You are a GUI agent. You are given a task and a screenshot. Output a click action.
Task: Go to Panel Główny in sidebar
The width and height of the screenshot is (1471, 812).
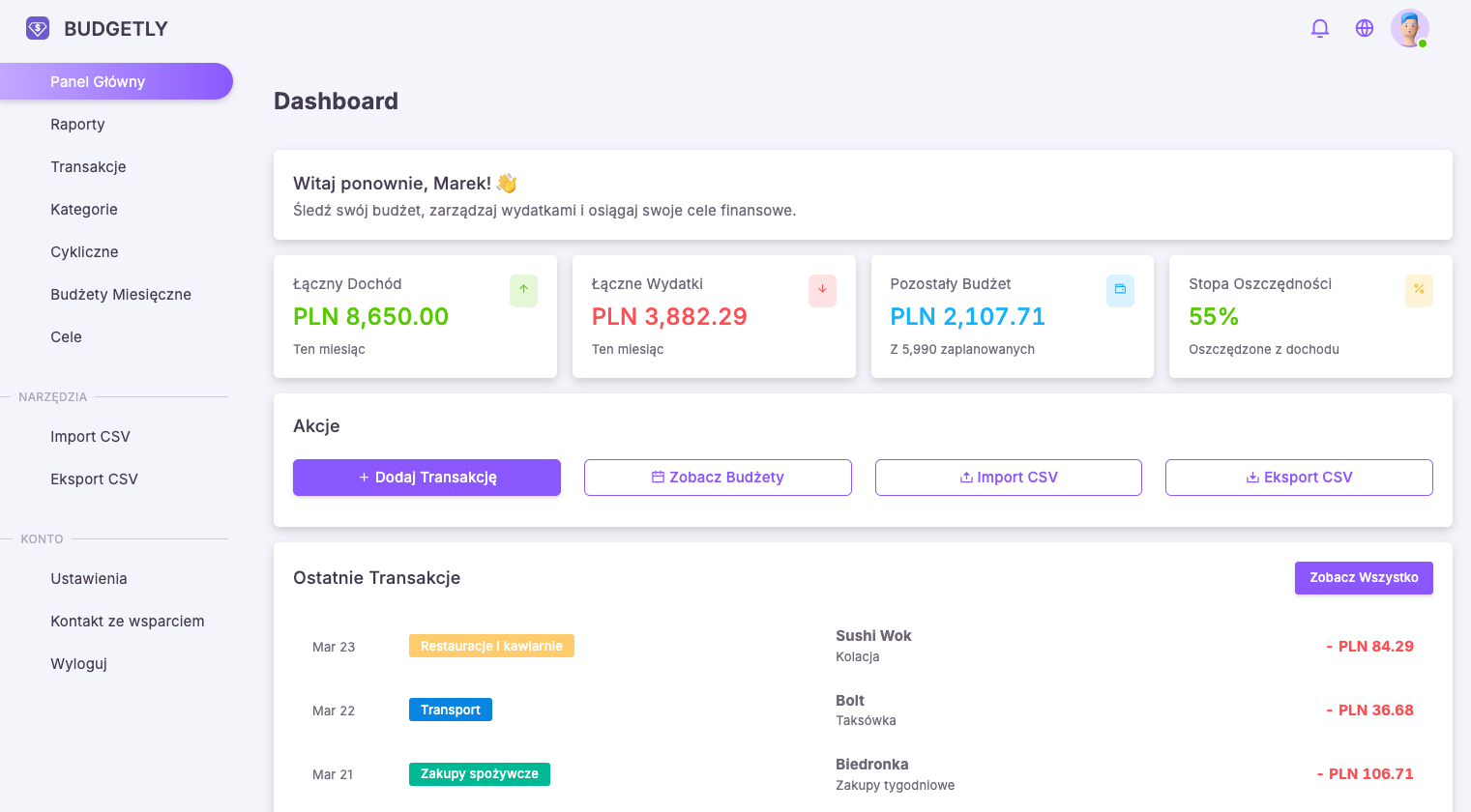[116, 81]
